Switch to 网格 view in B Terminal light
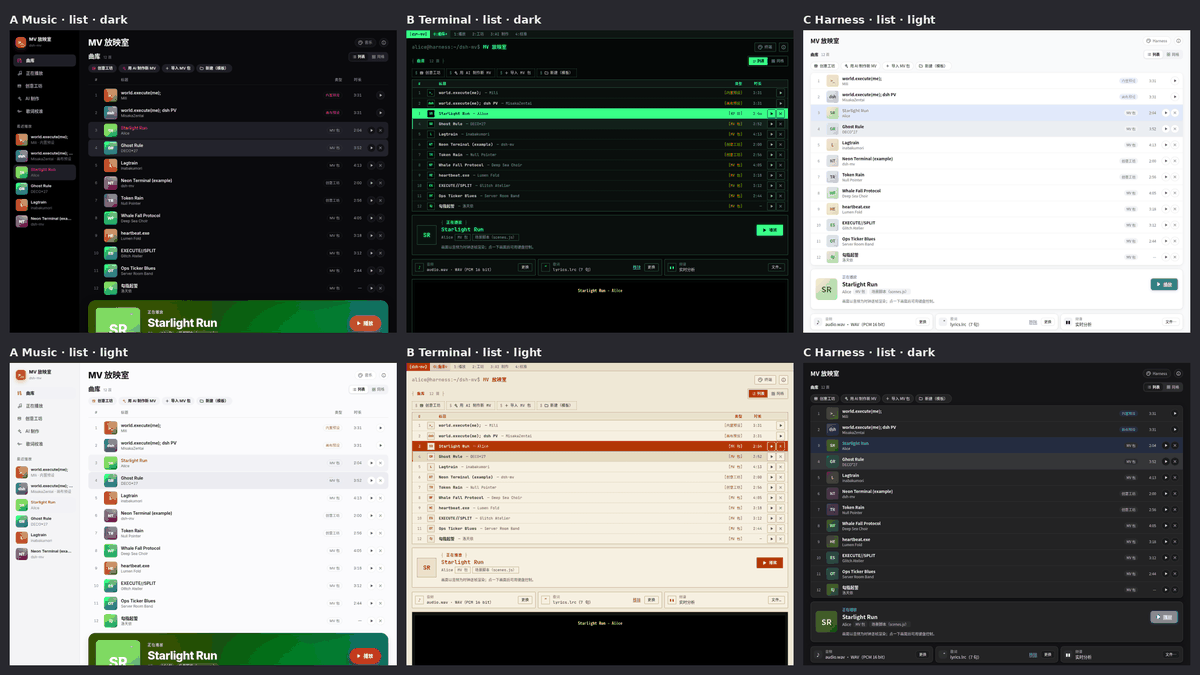This screenshot has height=675, width=1200. (x=778, y=394)
